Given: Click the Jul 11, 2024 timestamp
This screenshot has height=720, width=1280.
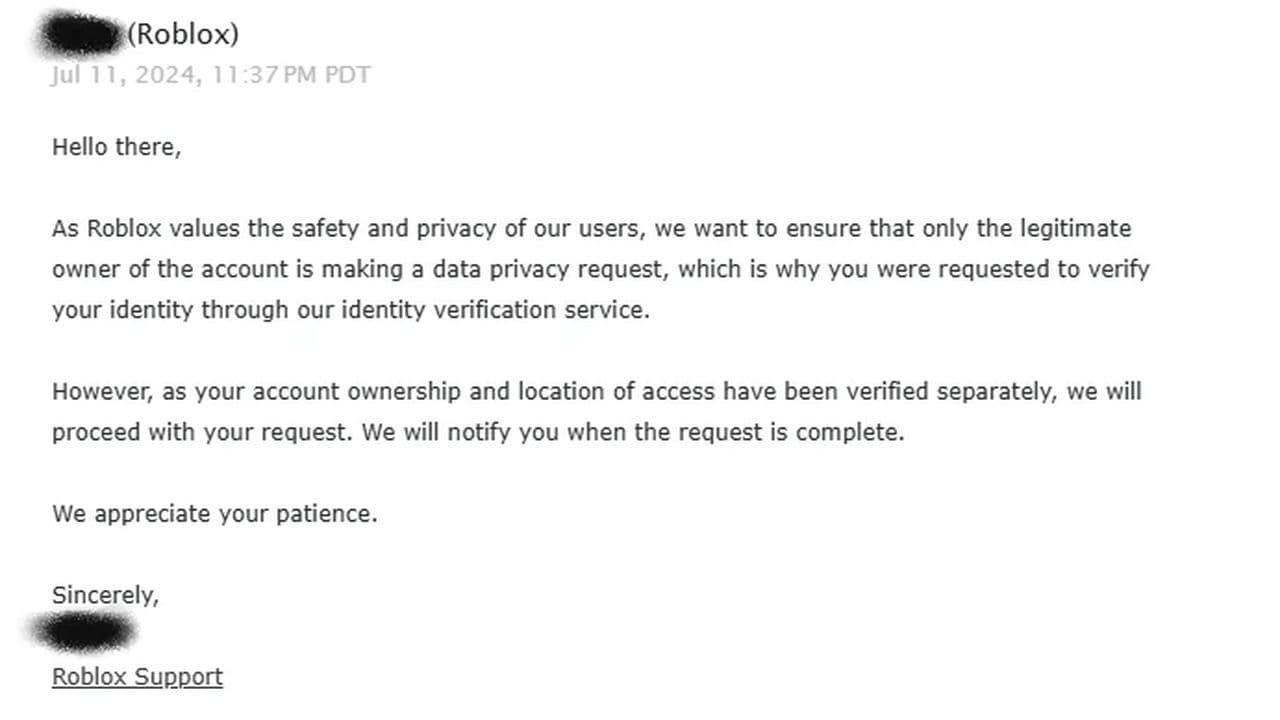Looking at the screenshot, I should point(124,75).
